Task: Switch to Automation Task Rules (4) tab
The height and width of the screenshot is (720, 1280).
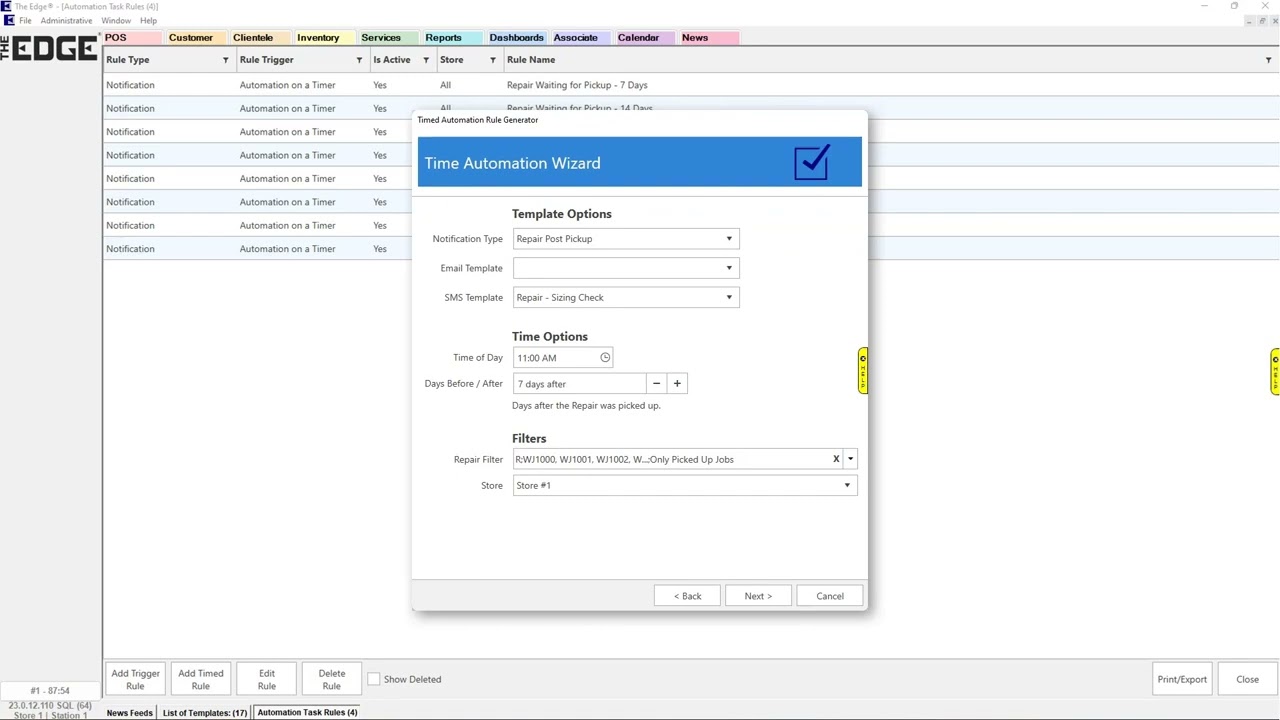Action: (307, 713)
